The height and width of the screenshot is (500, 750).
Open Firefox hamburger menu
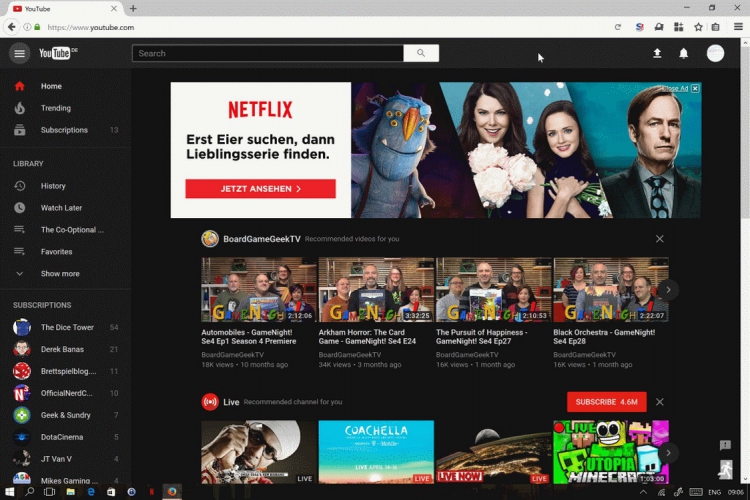tap(738, 27)
